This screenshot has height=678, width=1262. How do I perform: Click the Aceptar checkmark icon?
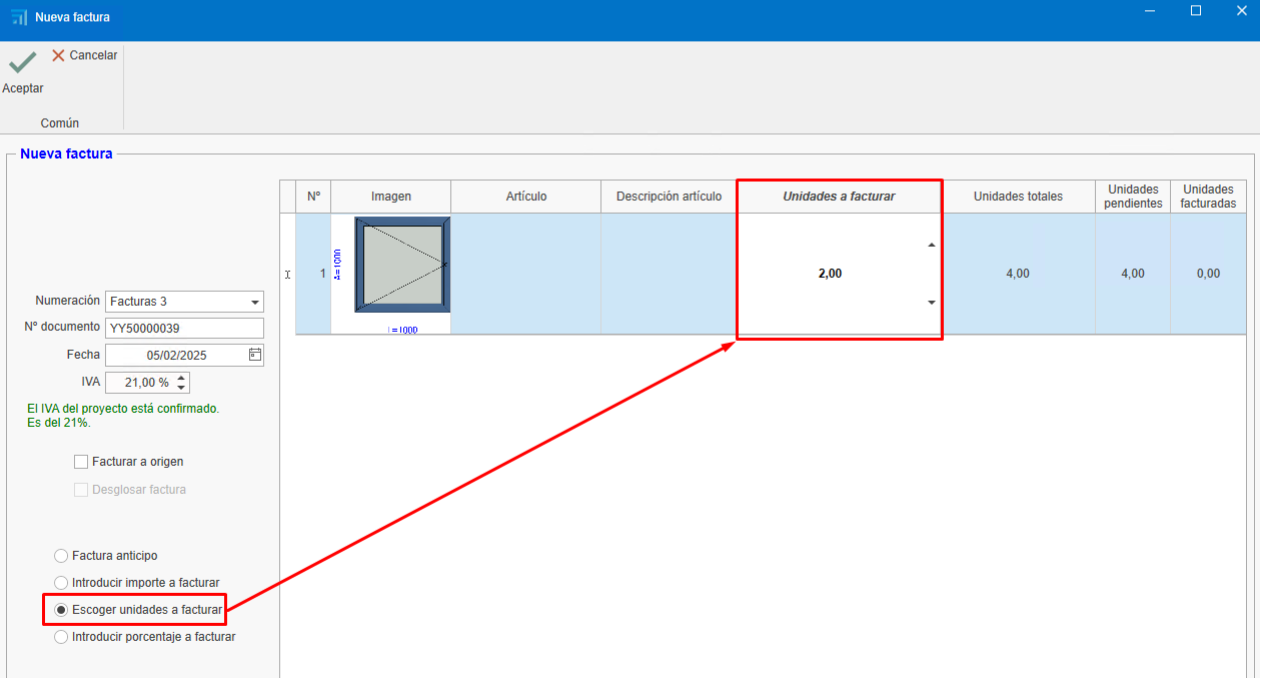point(22,64)
